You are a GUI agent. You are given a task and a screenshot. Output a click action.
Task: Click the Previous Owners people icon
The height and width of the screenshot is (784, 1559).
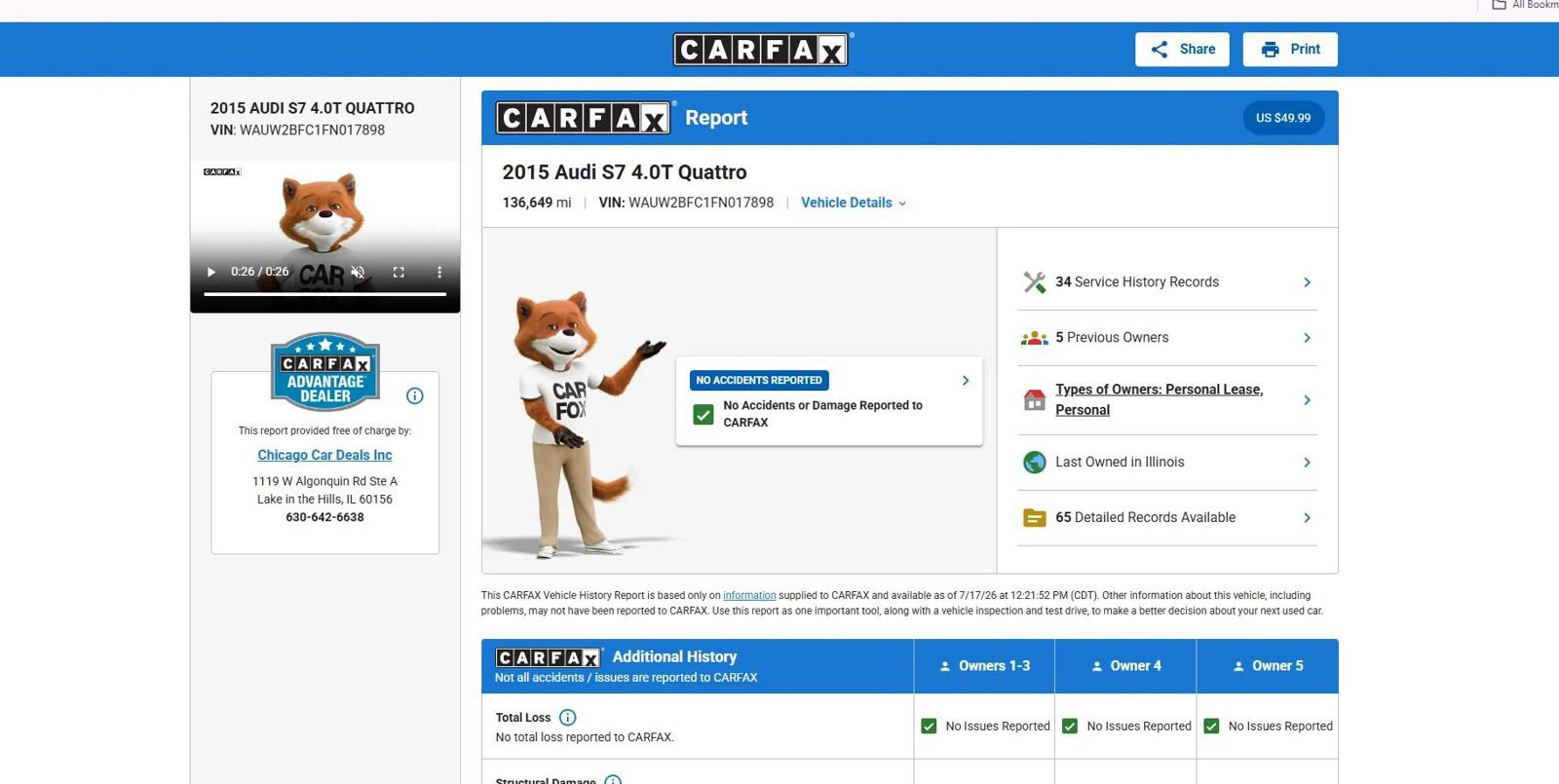(x=1035, y=338)
